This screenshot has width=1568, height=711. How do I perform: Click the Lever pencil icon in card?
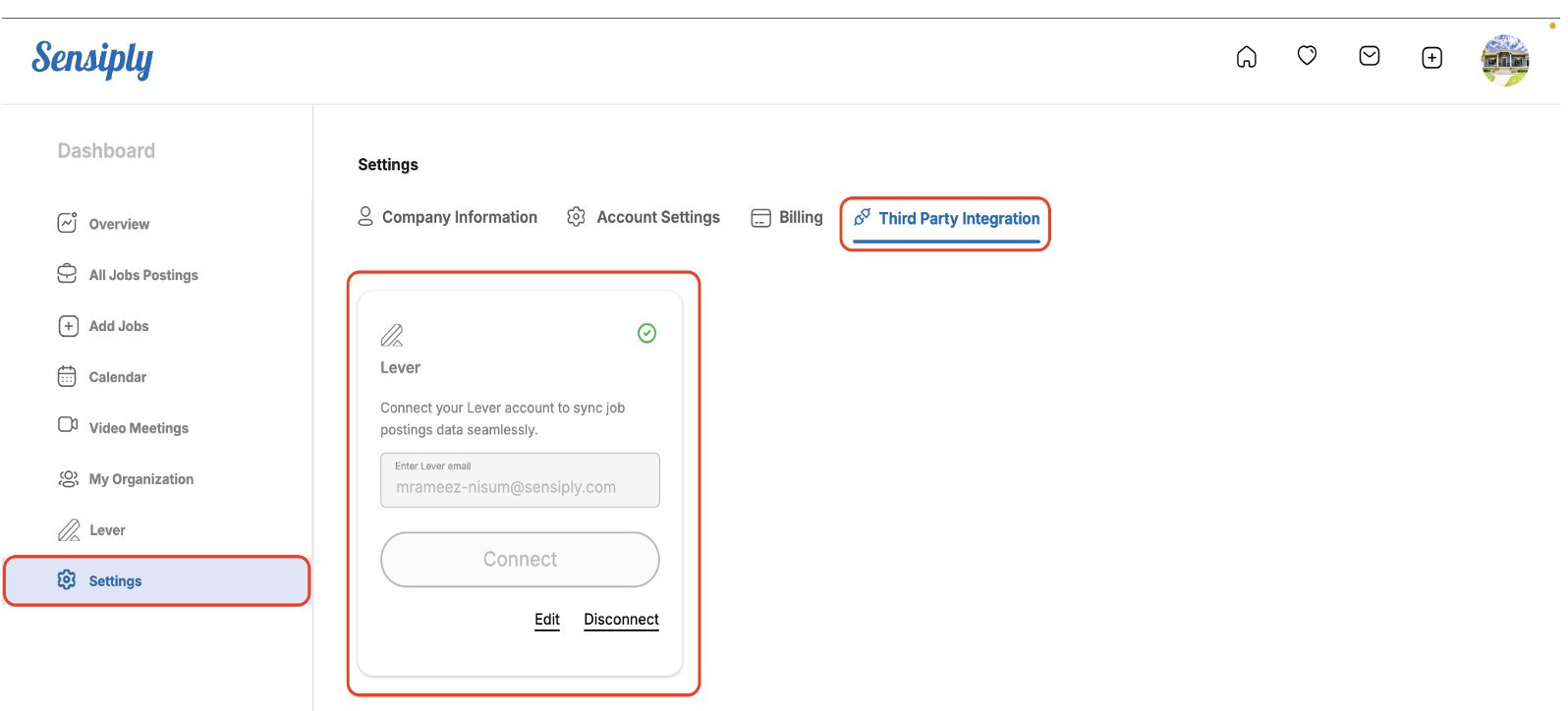tap(392, 336)
